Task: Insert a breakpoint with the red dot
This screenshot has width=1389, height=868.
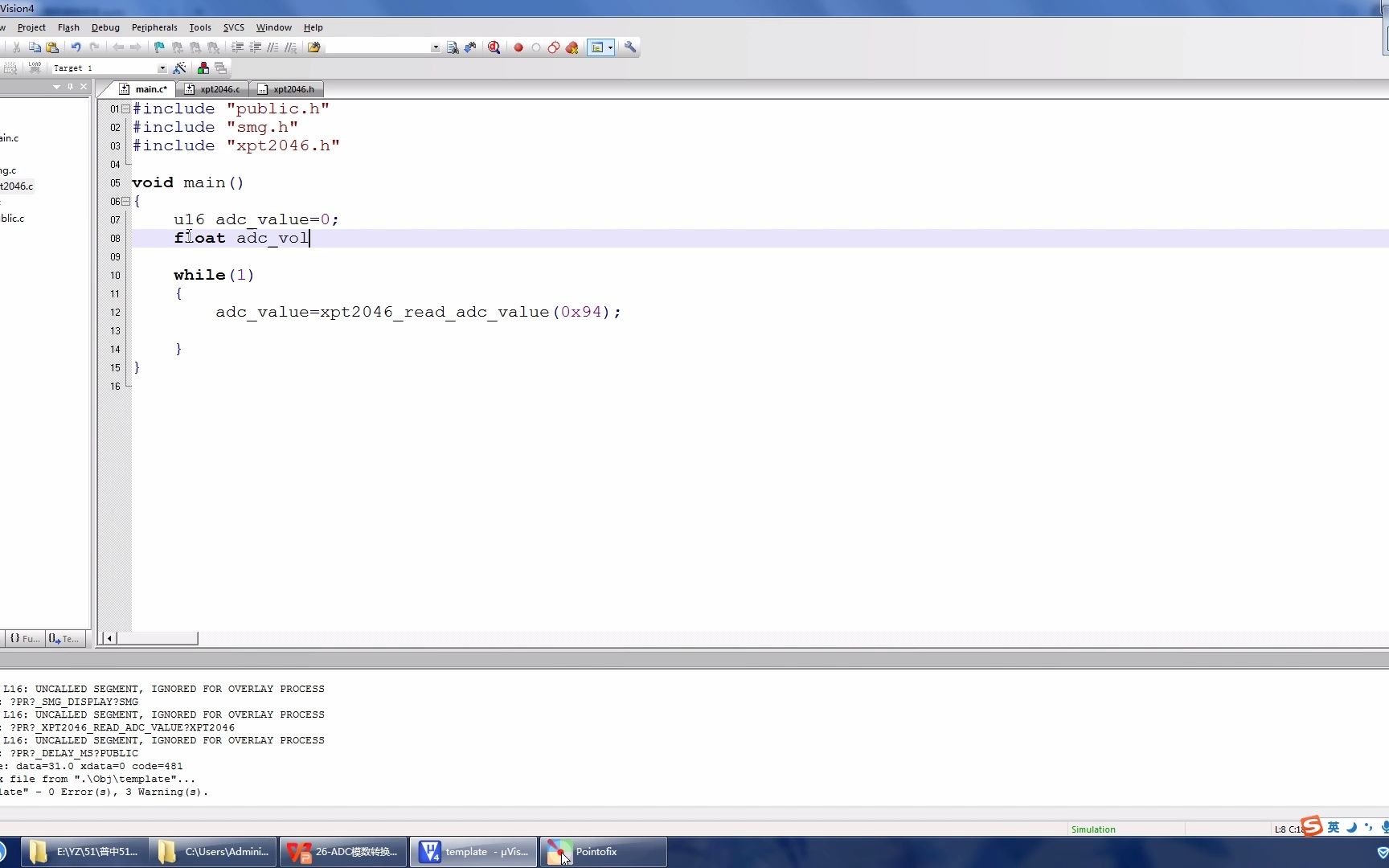Action: tap(518, 47)
